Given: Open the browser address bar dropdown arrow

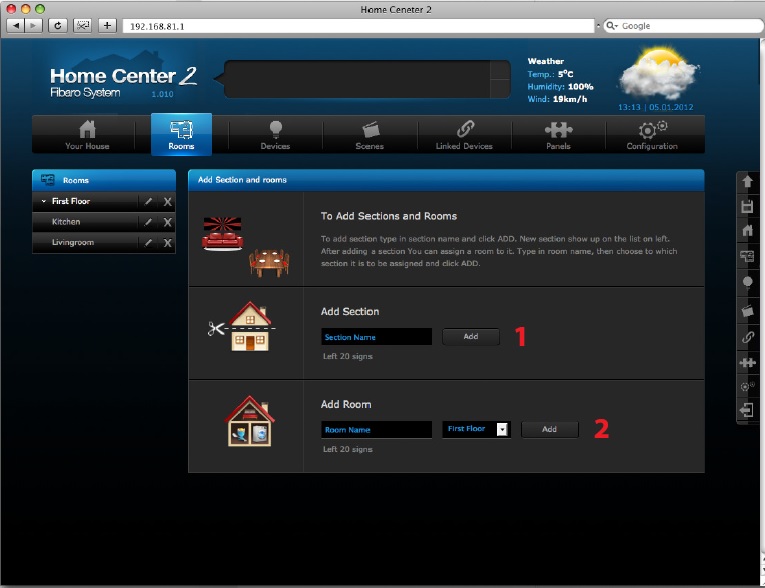Looking at the screenshot, I should click(x=597, y=26).
